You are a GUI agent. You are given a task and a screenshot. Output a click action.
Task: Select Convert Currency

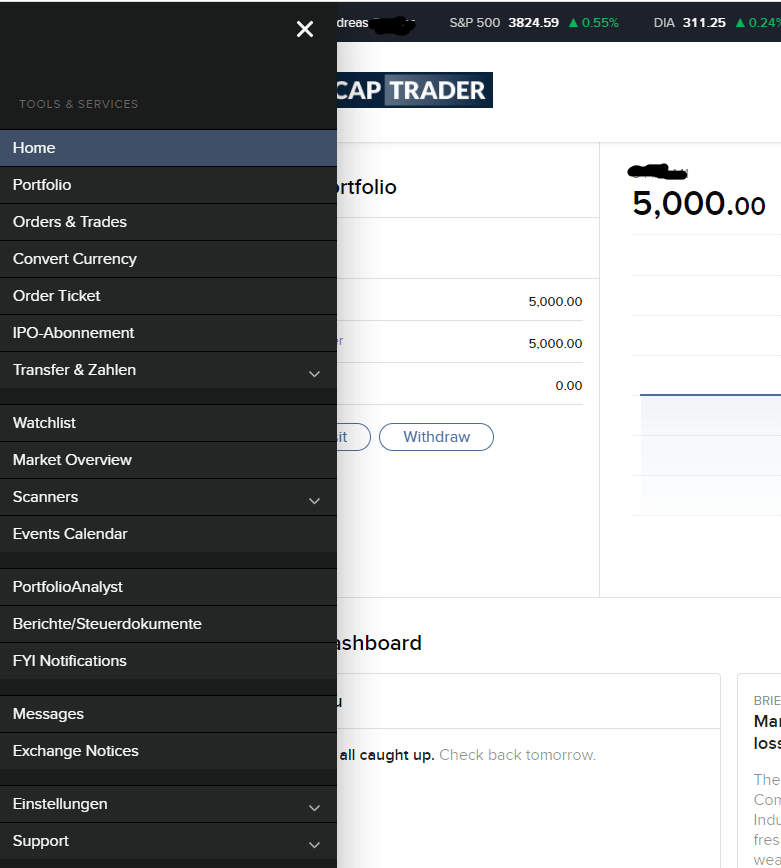pyautogui.click(x=168, y=259)
